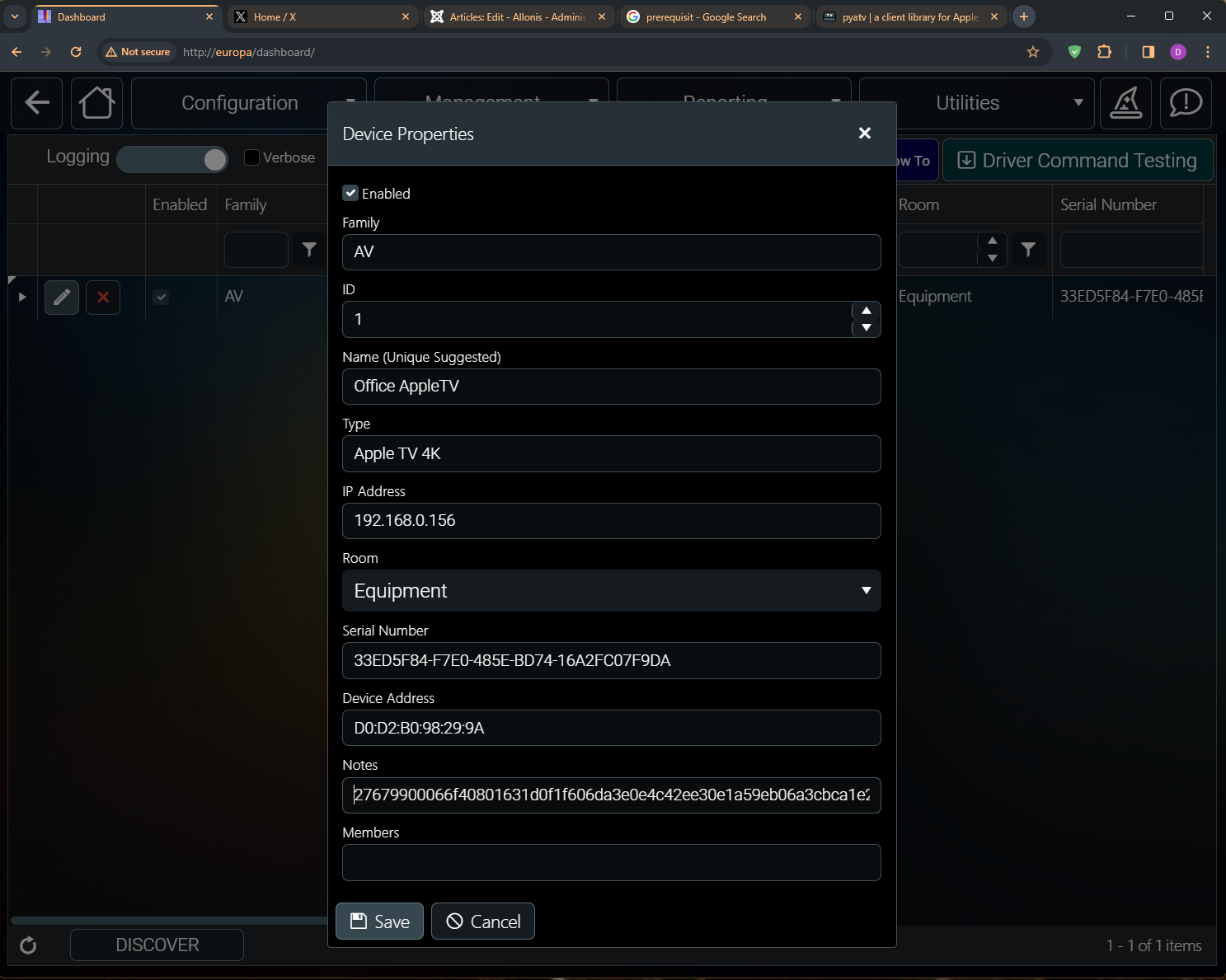
Task: Open the tab search dropdown arrow
Action: coord(15,16)
